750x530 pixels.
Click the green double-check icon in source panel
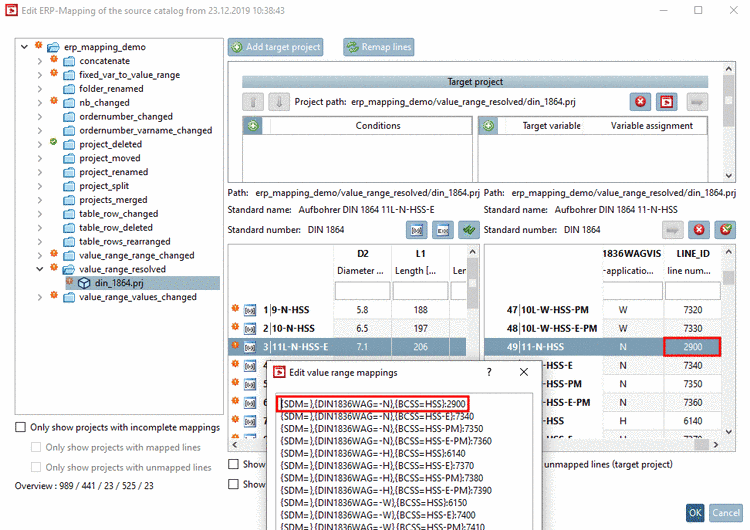pos(469,230)
